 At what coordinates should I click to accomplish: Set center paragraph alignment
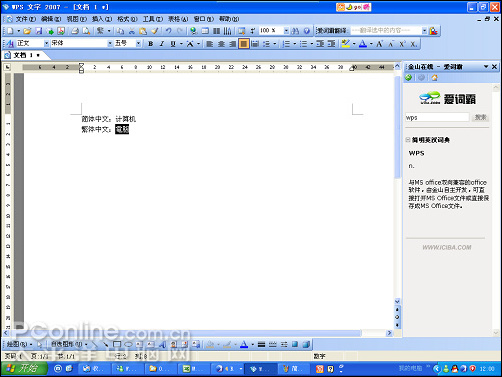(x=221, y=44)
